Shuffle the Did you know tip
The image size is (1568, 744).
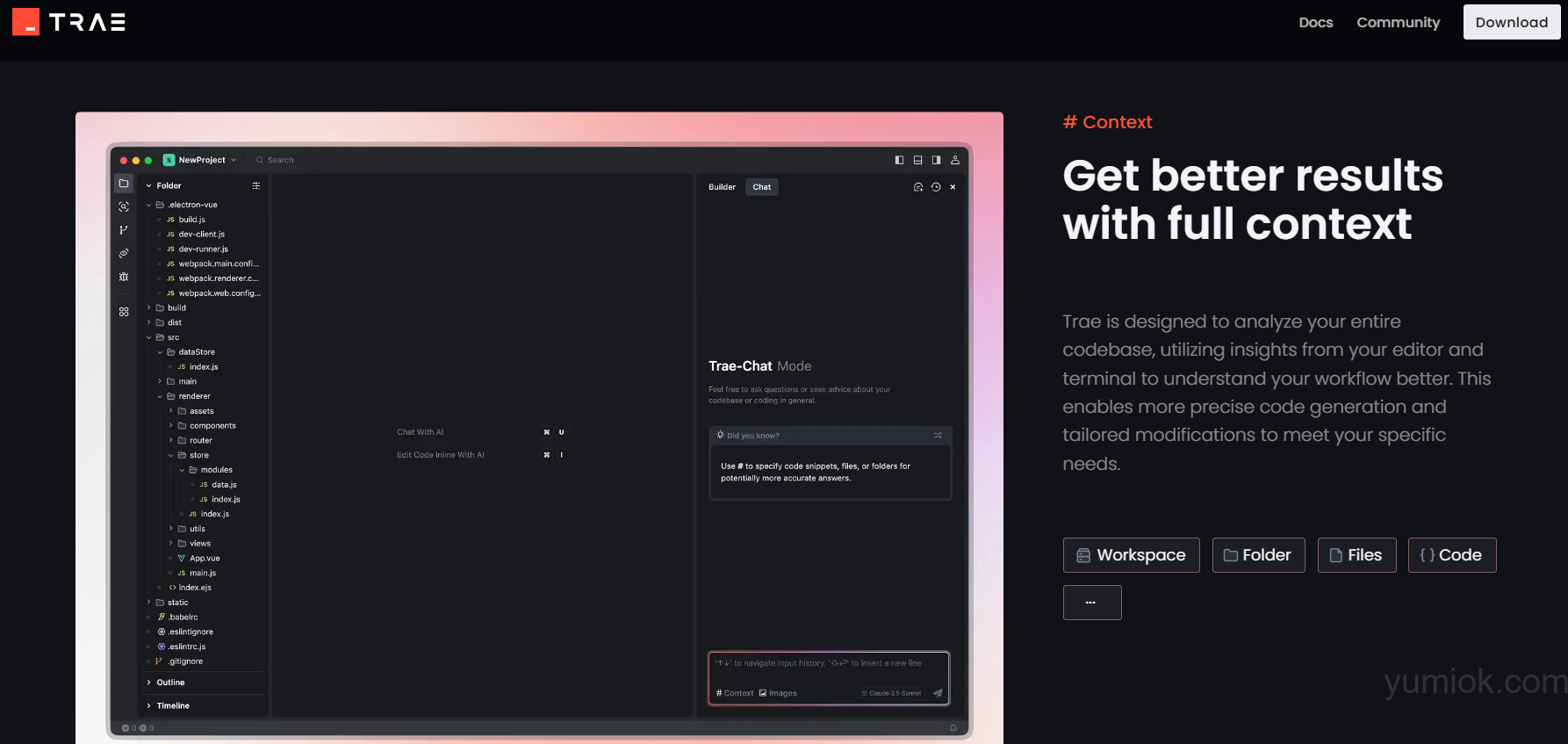point(938,436)
